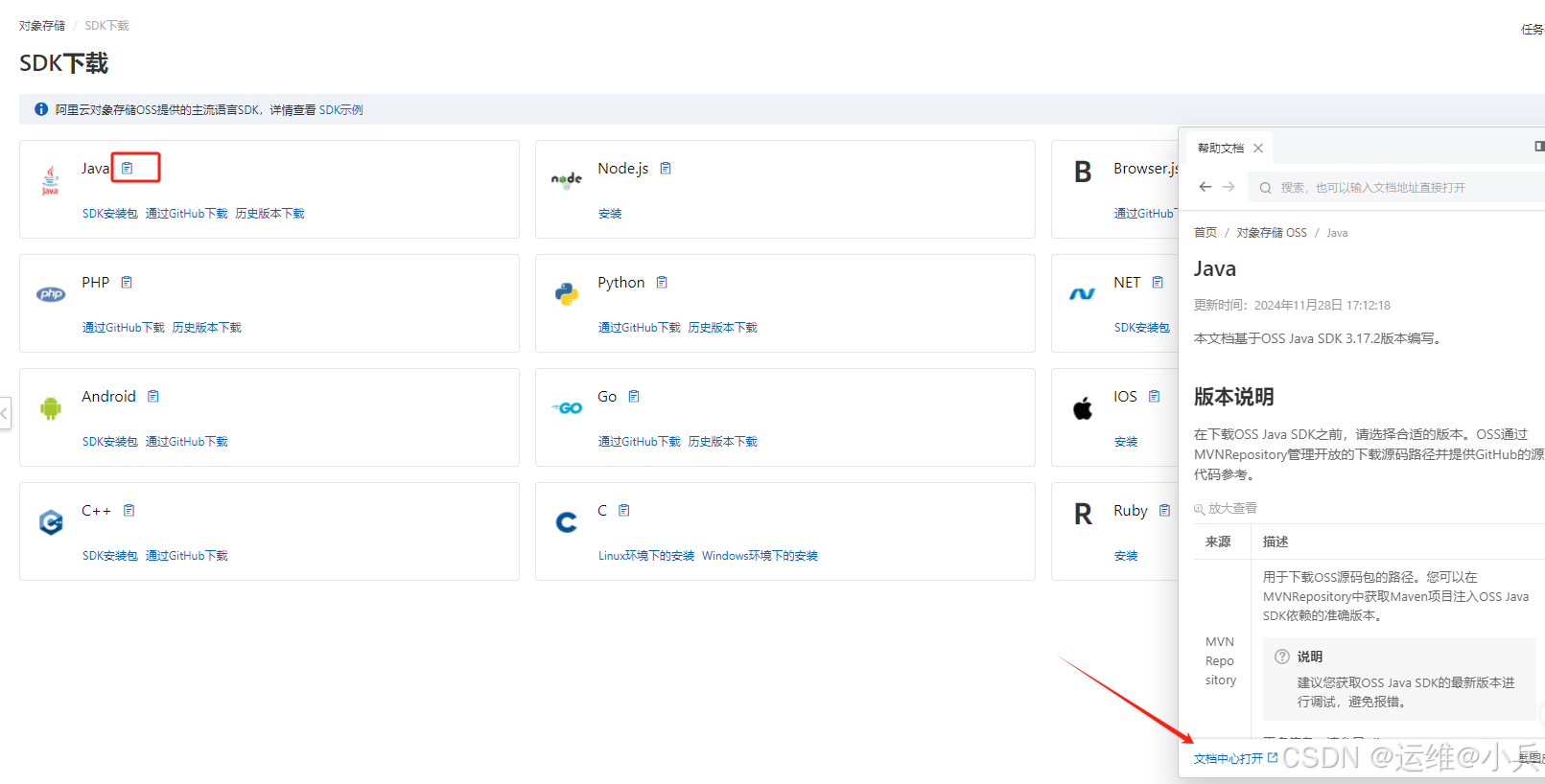Click the Apple IOS logo
1545x784 pixels.
(x=1083, y=408)
